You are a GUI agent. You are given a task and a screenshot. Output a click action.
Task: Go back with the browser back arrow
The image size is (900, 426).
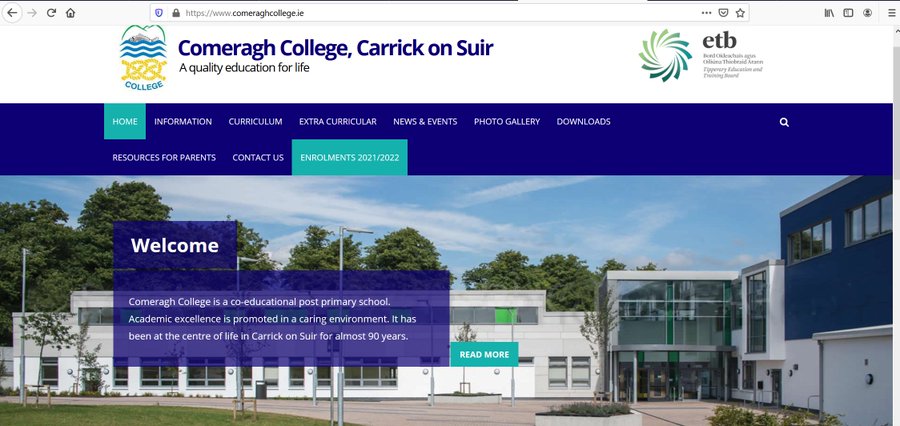[12, 13]
